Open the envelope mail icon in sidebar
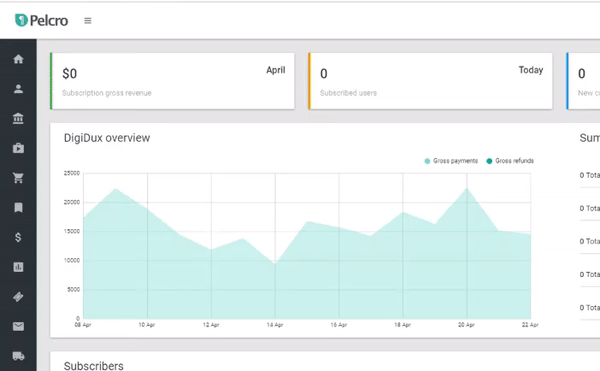The height and width of the screenshot is (371, 600). click(x=18, y=326)
